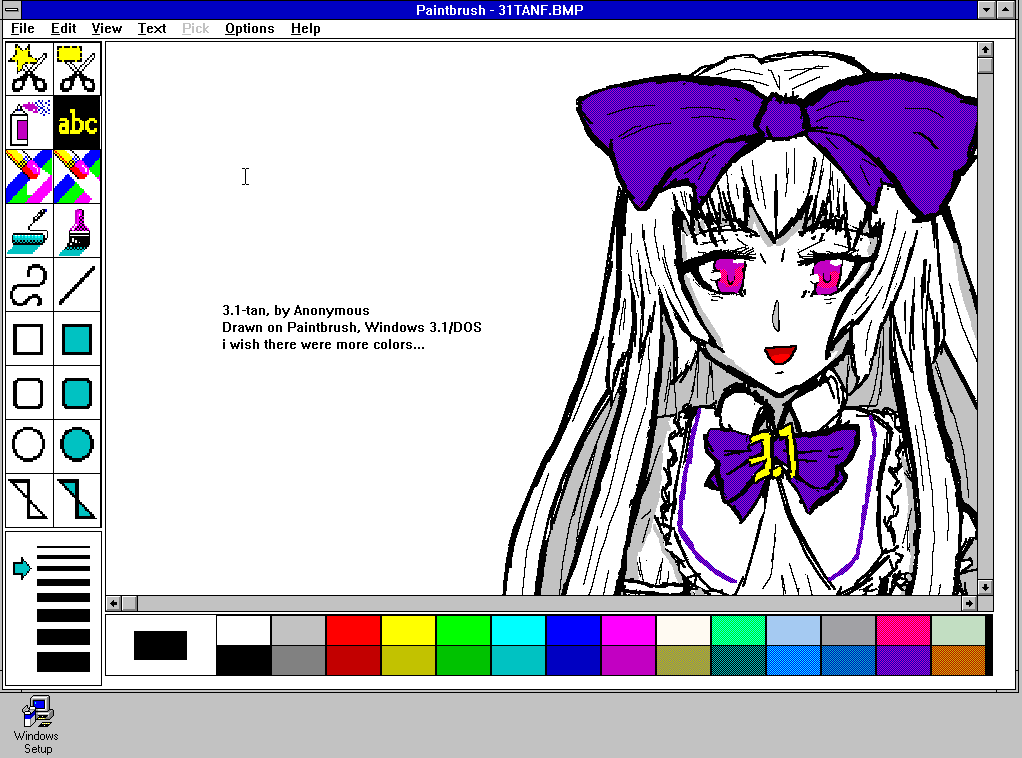1022x758 pixels.
Task: Select the Brush tool
Action: [x=78, y=231]
